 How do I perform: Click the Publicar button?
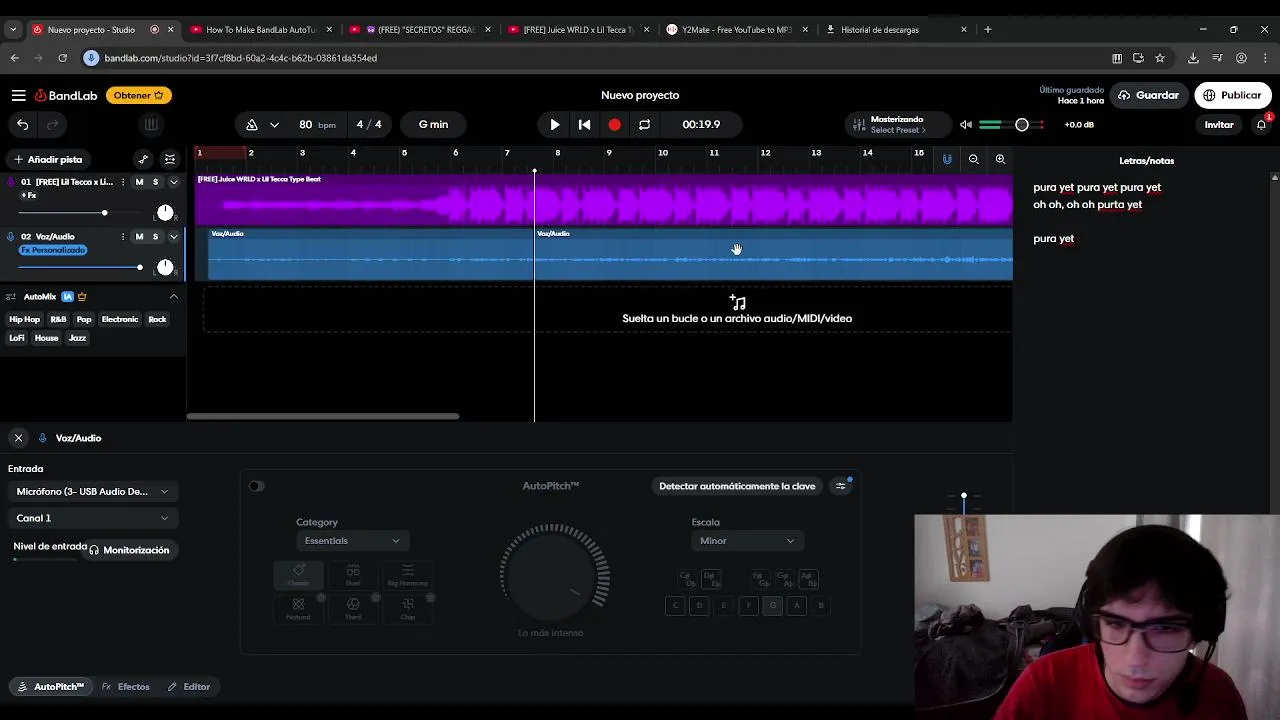(x=1232, y=95)
